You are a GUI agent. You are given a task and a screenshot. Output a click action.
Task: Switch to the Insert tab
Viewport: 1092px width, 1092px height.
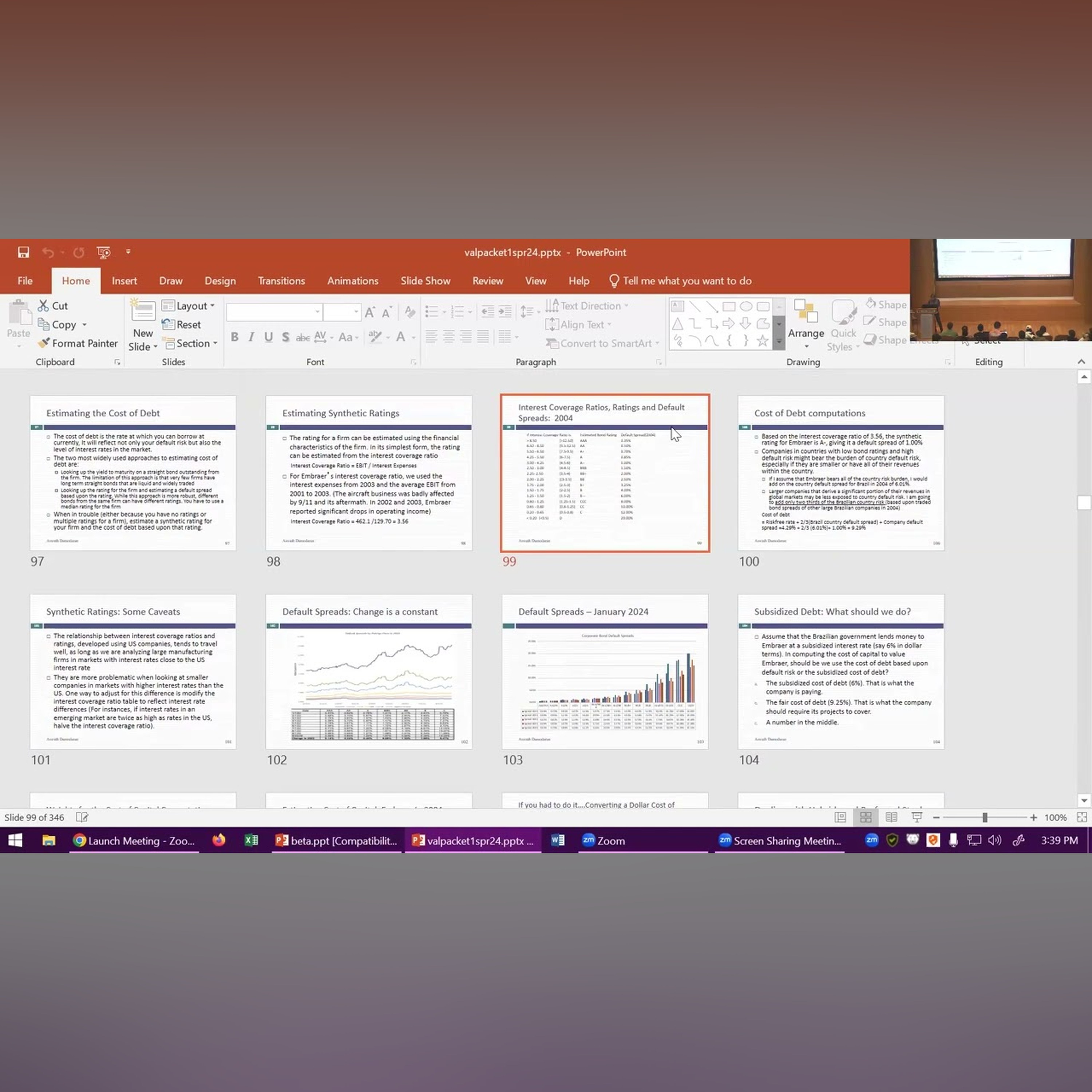click(124, 281)
